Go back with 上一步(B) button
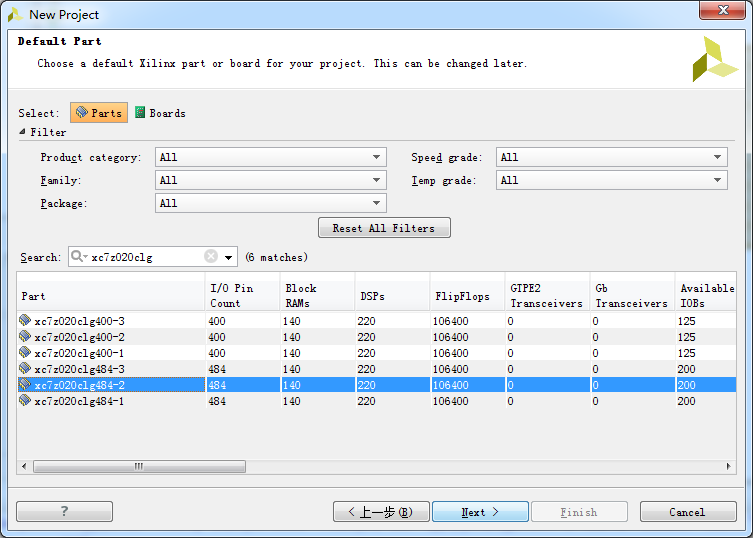The image size is (753, 538). pos(381,512)
